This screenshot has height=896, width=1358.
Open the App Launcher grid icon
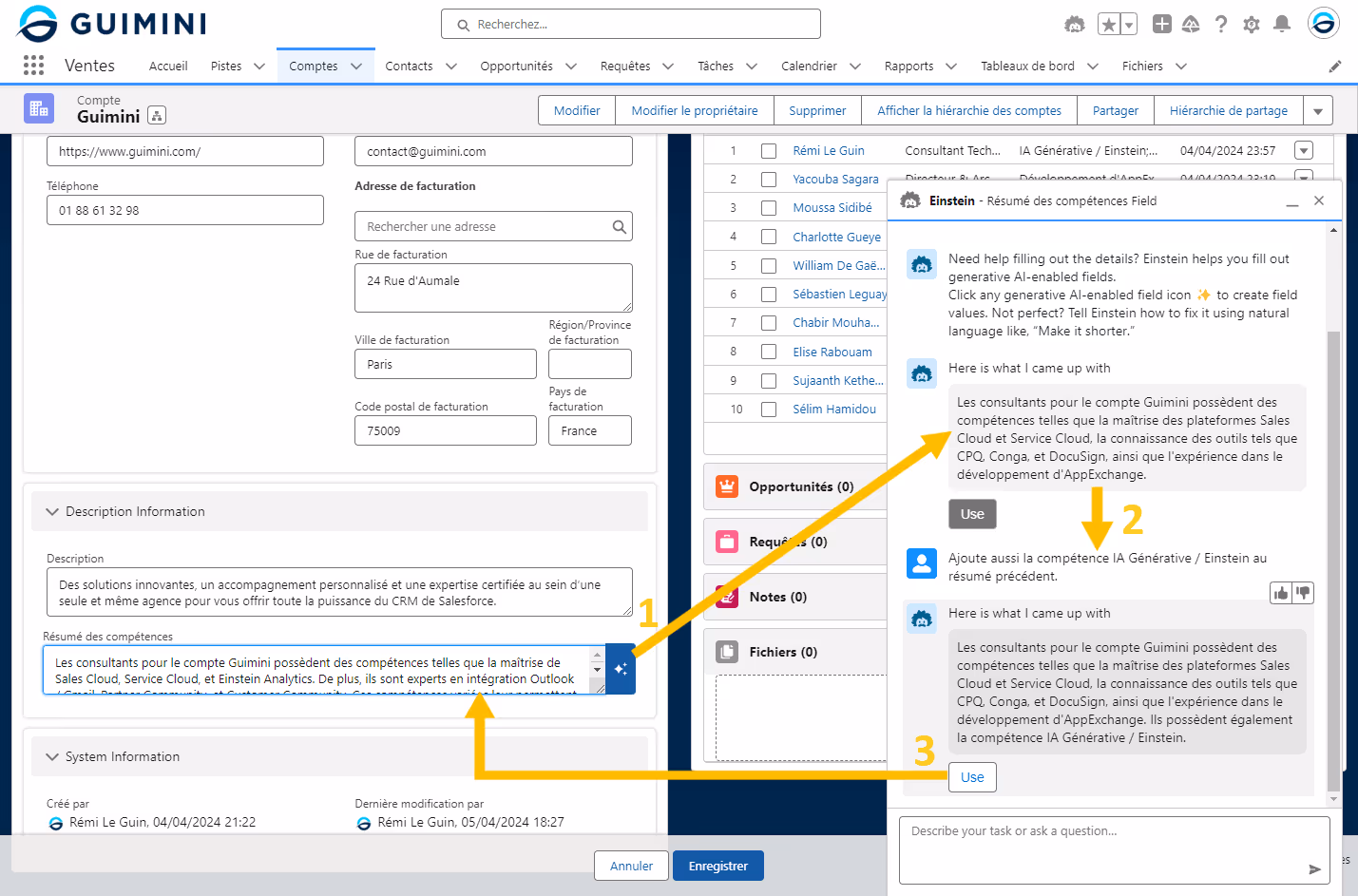click(33, 65)
